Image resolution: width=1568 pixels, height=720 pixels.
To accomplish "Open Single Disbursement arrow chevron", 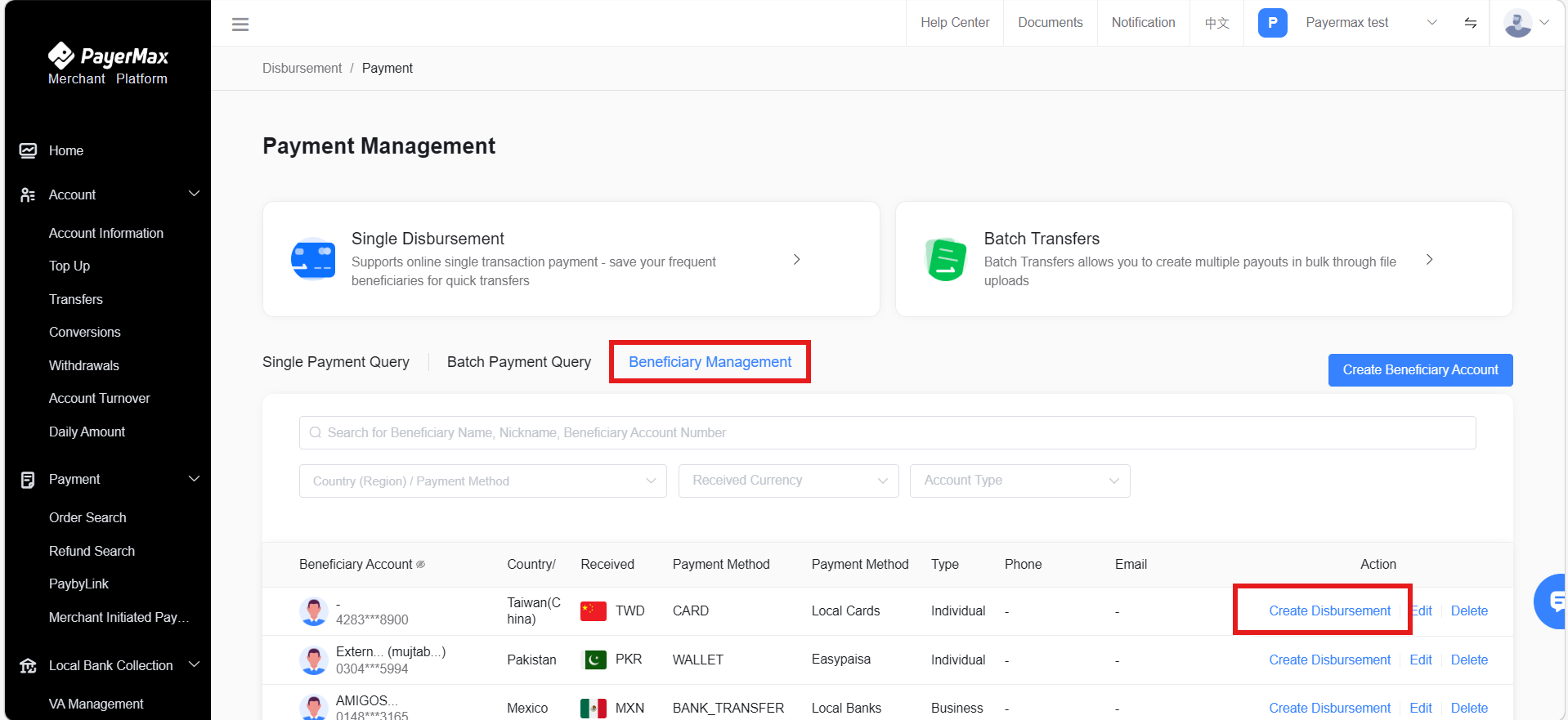I will point(796,259).
